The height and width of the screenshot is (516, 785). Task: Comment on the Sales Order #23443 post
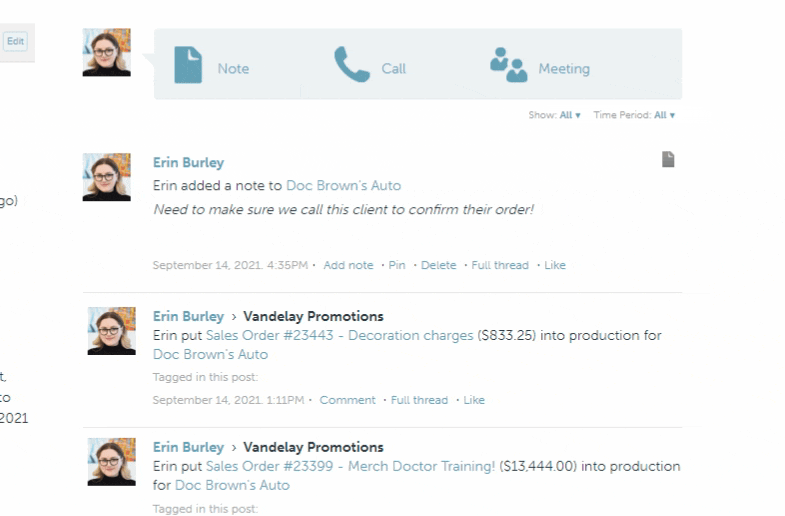347,400
